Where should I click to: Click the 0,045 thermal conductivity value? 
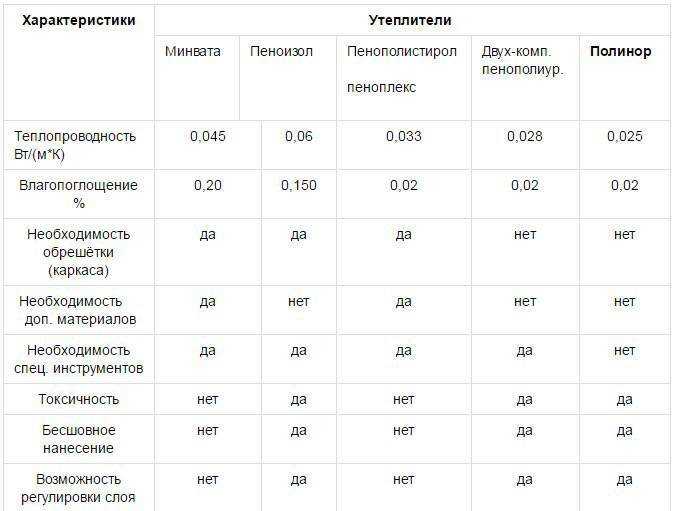click(208, 136)
